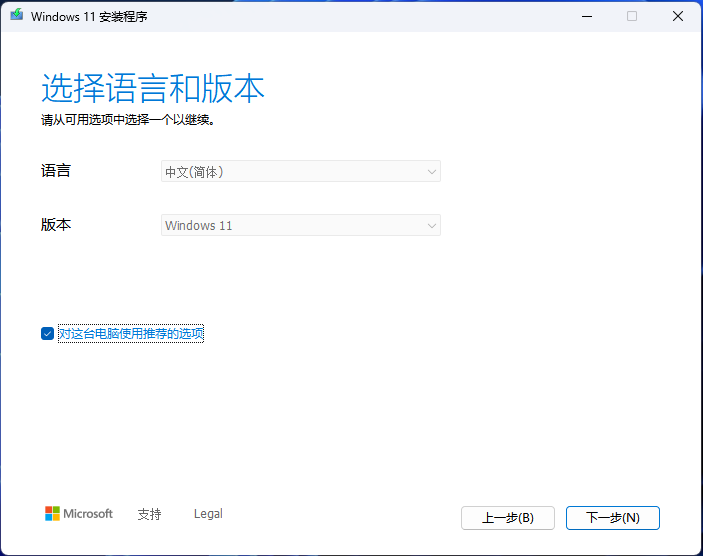Viewport: 703px width, 556px height.
Task: Click the chevron arrow in 语言 box
Action: [432, 172]
